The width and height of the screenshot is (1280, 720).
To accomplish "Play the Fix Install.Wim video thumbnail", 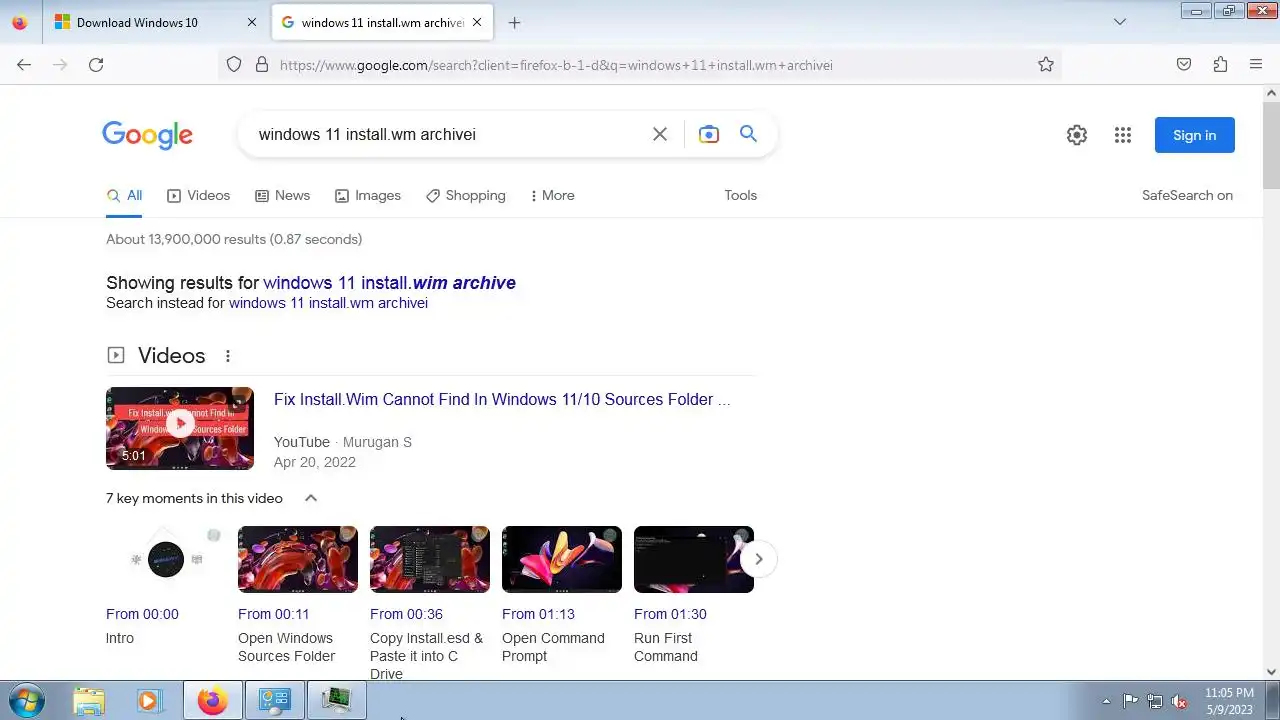I will (180, 428).
